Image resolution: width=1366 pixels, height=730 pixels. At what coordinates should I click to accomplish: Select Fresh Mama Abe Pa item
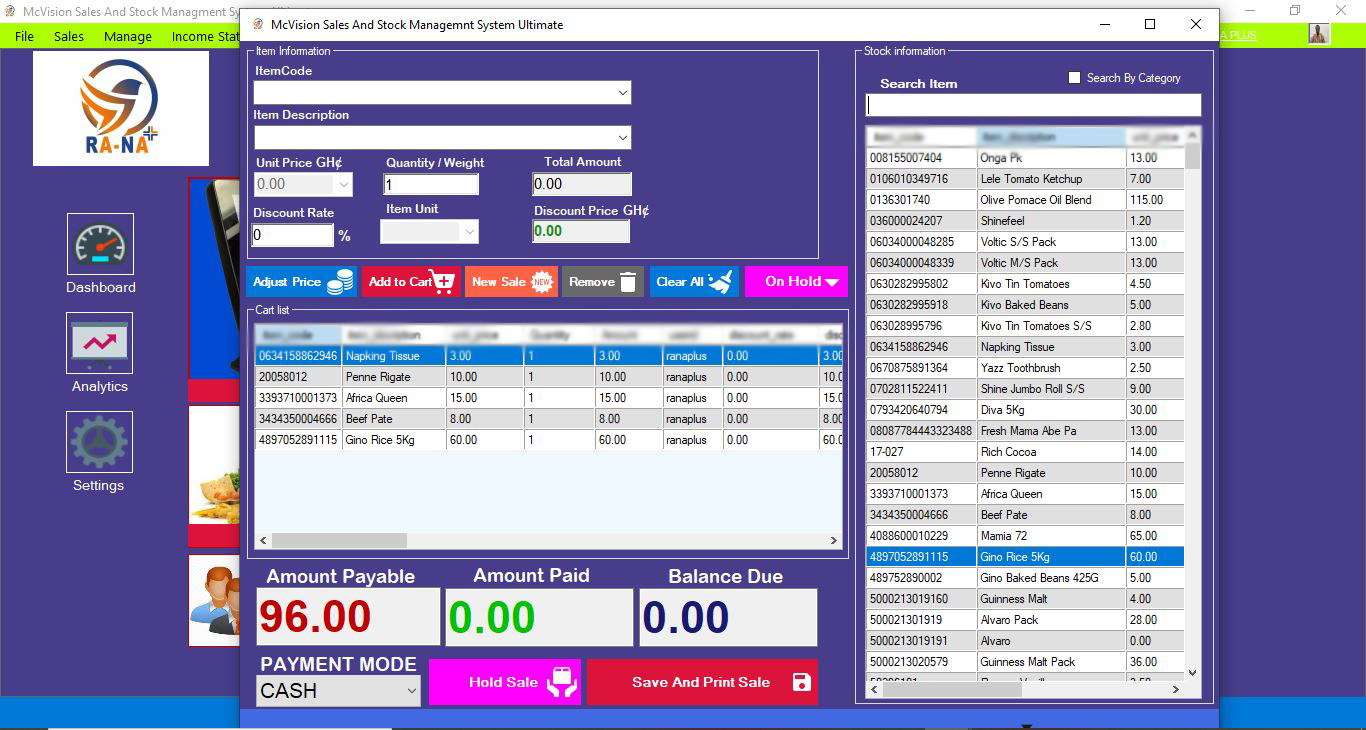point(1025,431)
